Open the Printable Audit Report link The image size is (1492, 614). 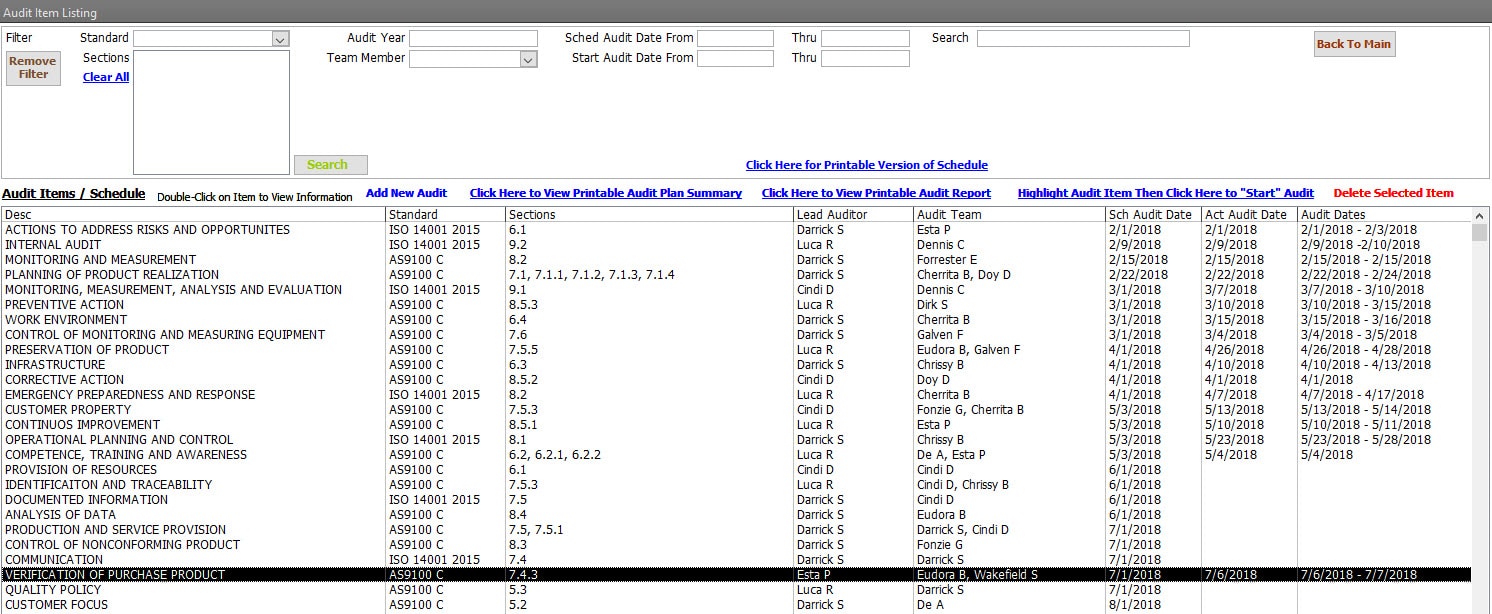tap(876, 193)
